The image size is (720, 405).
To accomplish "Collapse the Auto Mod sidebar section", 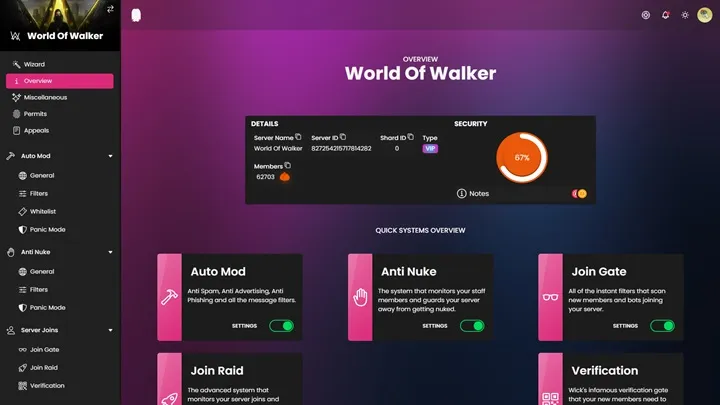I will pos(109,156).
